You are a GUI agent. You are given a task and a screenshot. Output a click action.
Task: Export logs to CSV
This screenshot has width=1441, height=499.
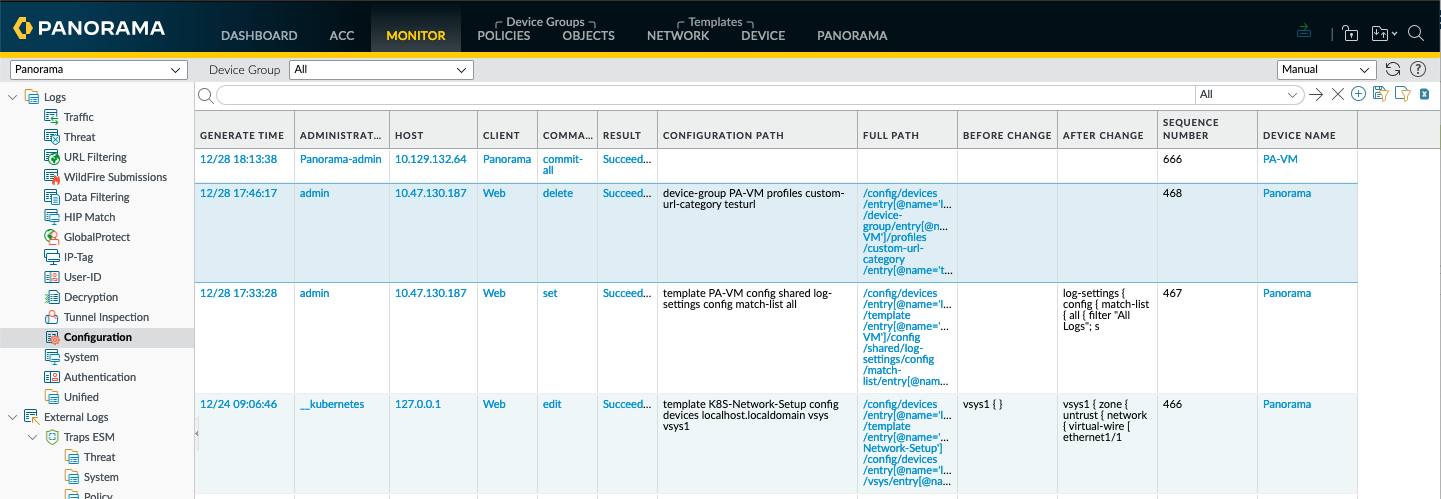pyautogui.click(x=1424, y=94)
